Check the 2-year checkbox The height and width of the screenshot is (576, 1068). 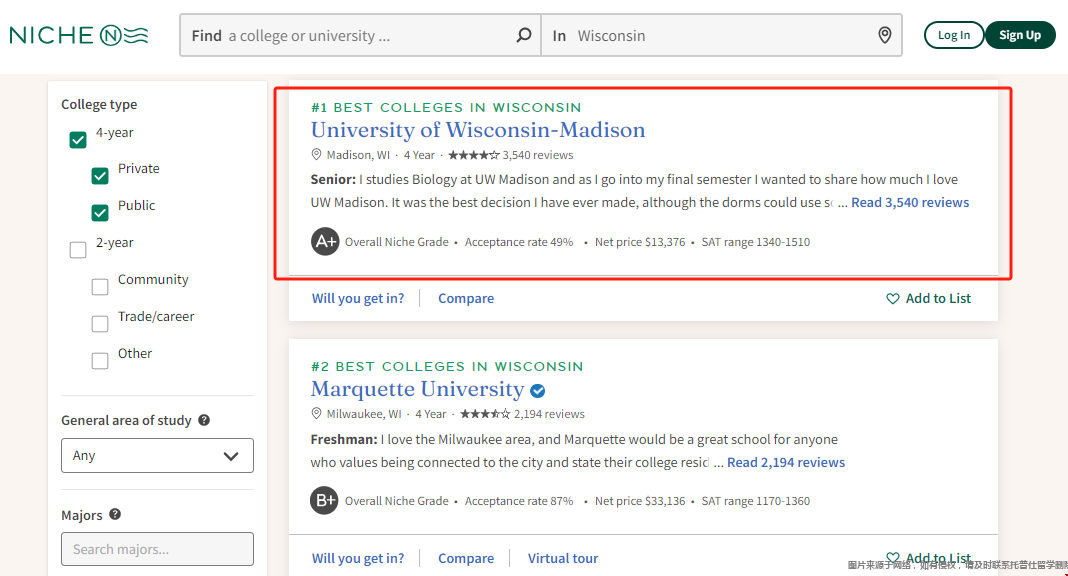[78, 250]
